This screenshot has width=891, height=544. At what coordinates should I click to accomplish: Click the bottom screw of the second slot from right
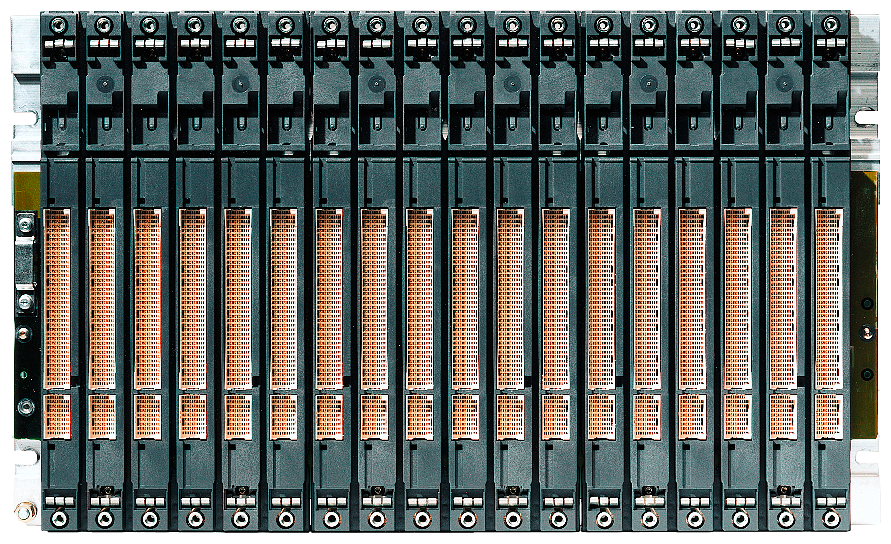(x=786, y=519)
